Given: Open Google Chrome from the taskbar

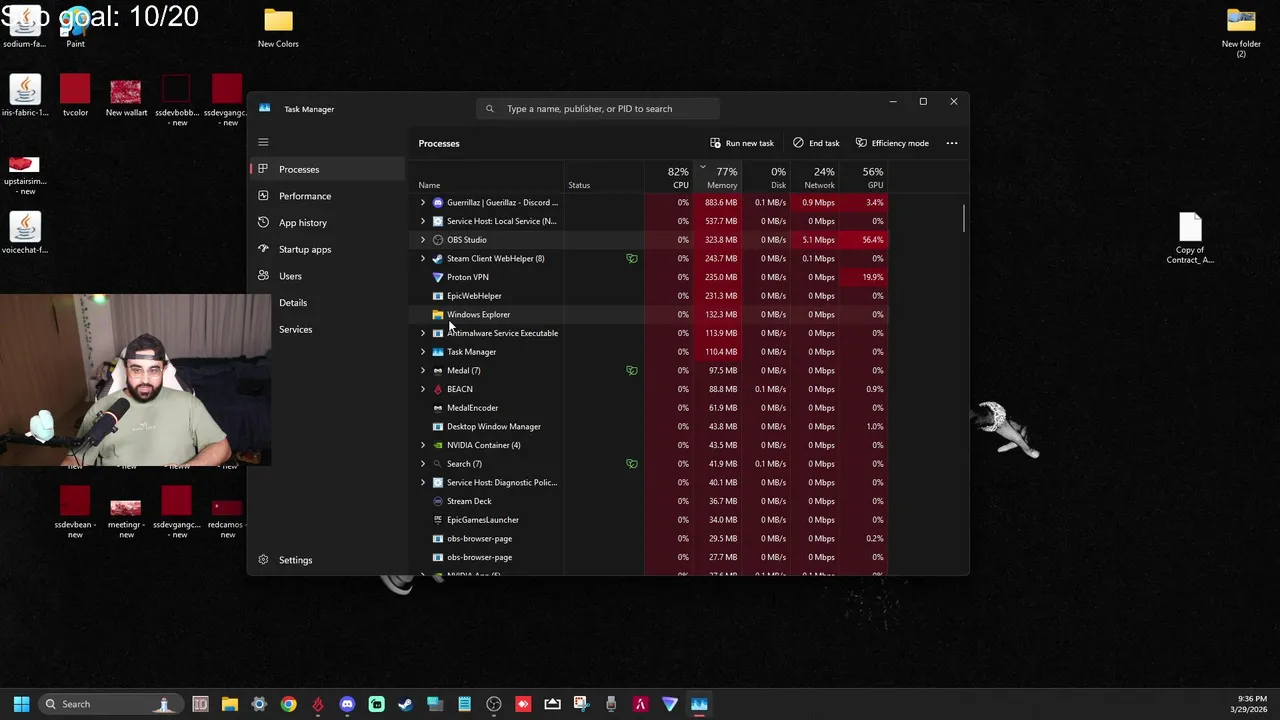Looking at the screenshot, I should click(288, 704).
